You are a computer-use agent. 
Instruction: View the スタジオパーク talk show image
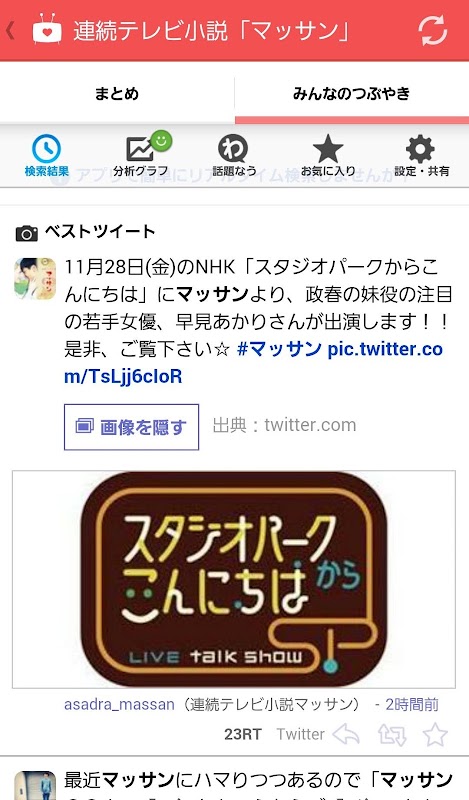234,579
